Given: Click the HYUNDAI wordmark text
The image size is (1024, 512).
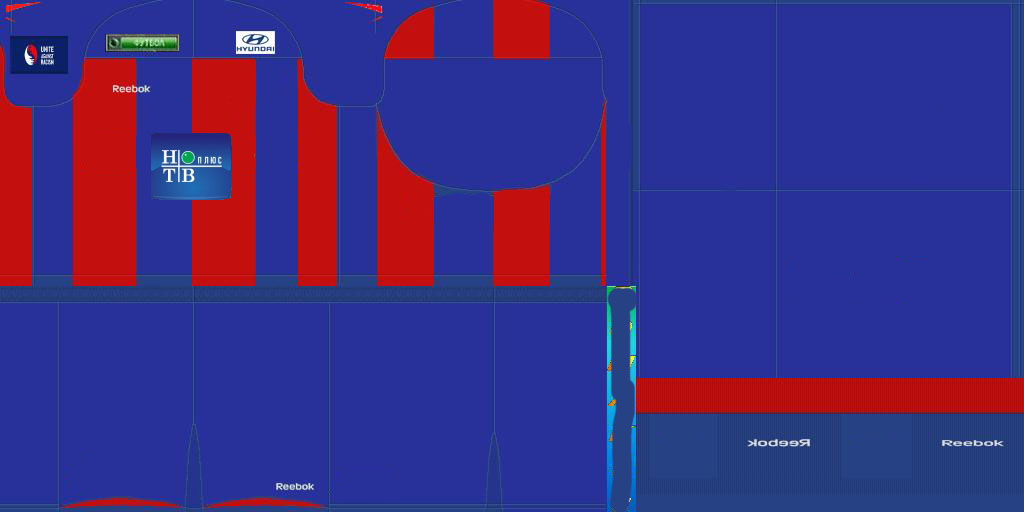Looking at the screenshot, I should [x=255, y=49].
